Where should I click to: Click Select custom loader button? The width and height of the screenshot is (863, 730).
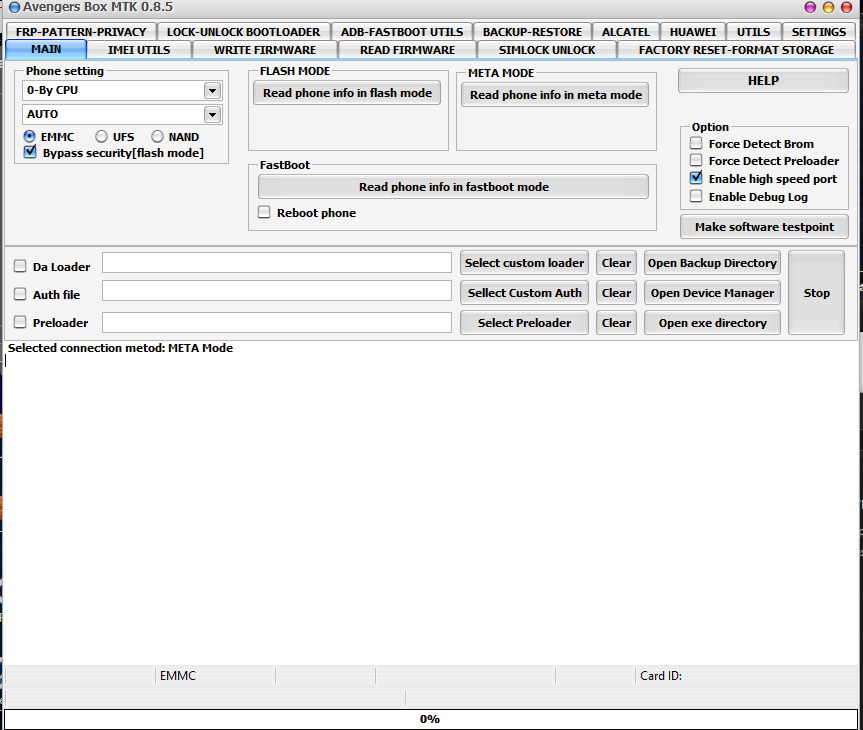525,263
